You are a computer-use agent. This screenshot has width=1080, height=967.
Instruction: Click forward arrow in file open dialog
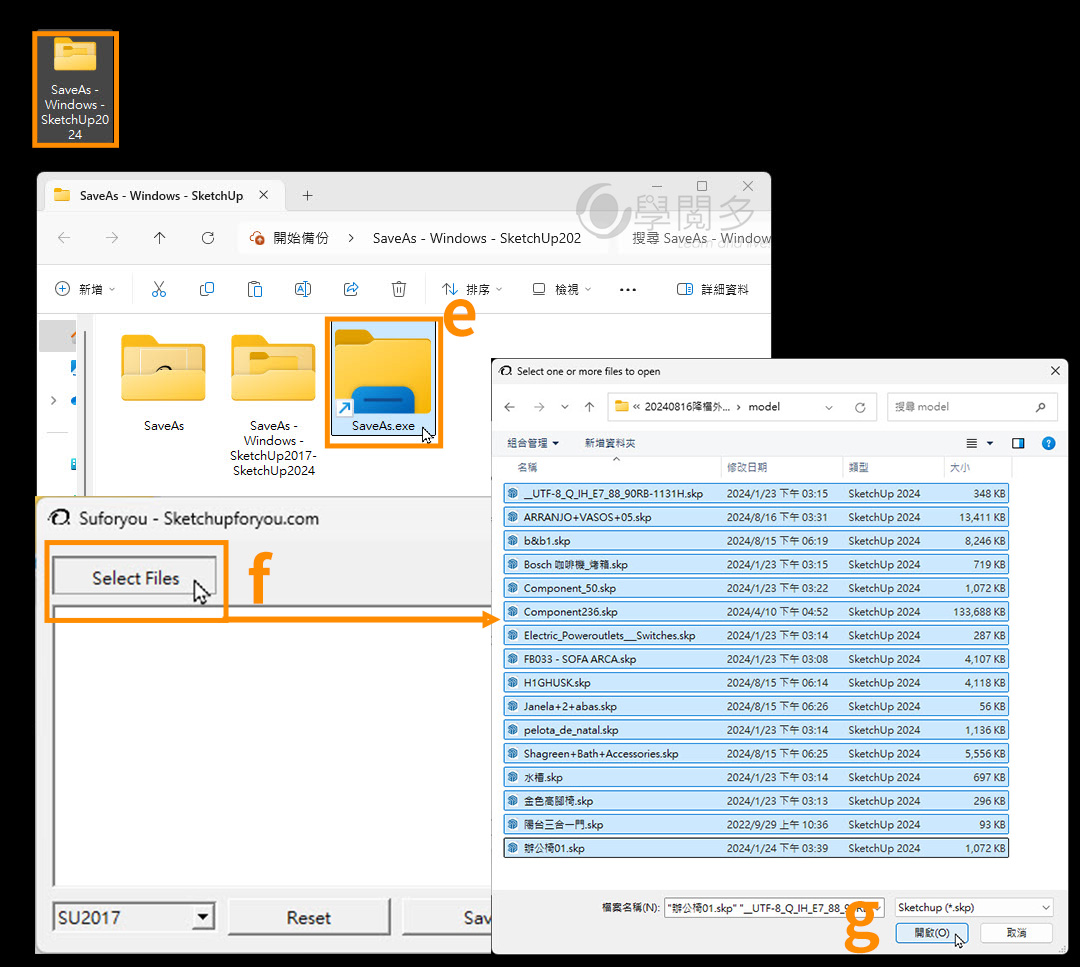click(x=539, y=407)
